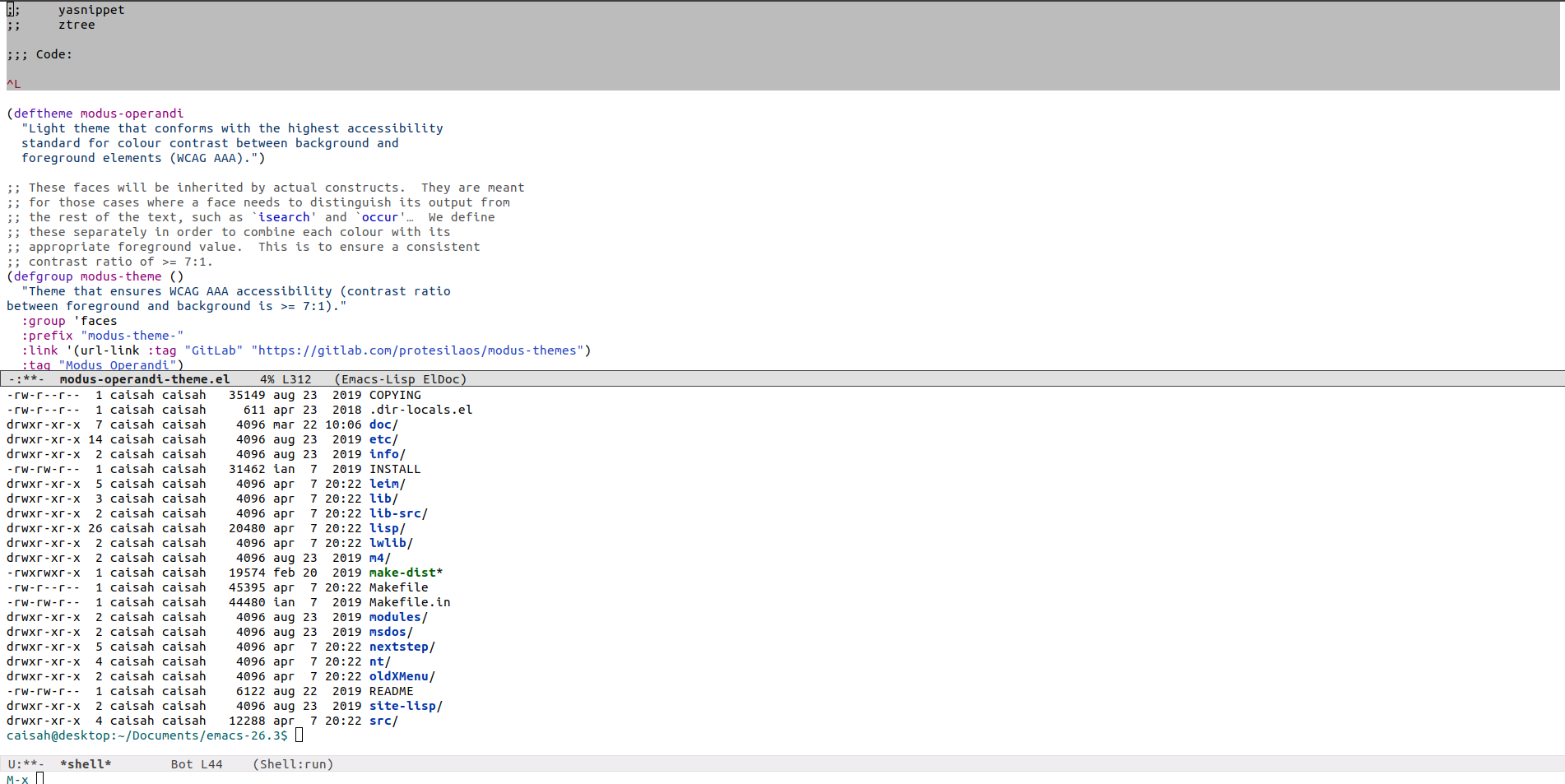The image size is (1565, 784).
Task: Open the doc/ directory entry
Action: [383, 424]
